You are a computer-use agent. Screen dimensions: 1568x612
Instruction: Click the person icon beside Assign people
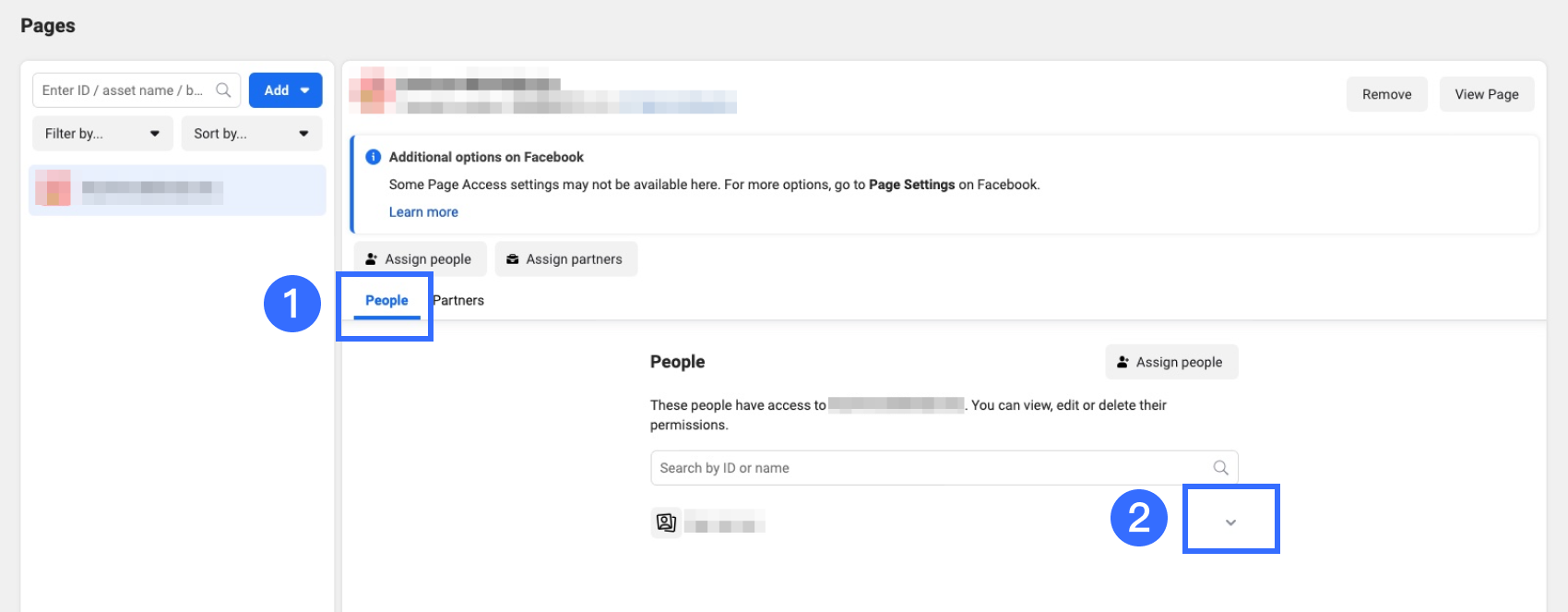coord(371,259)
